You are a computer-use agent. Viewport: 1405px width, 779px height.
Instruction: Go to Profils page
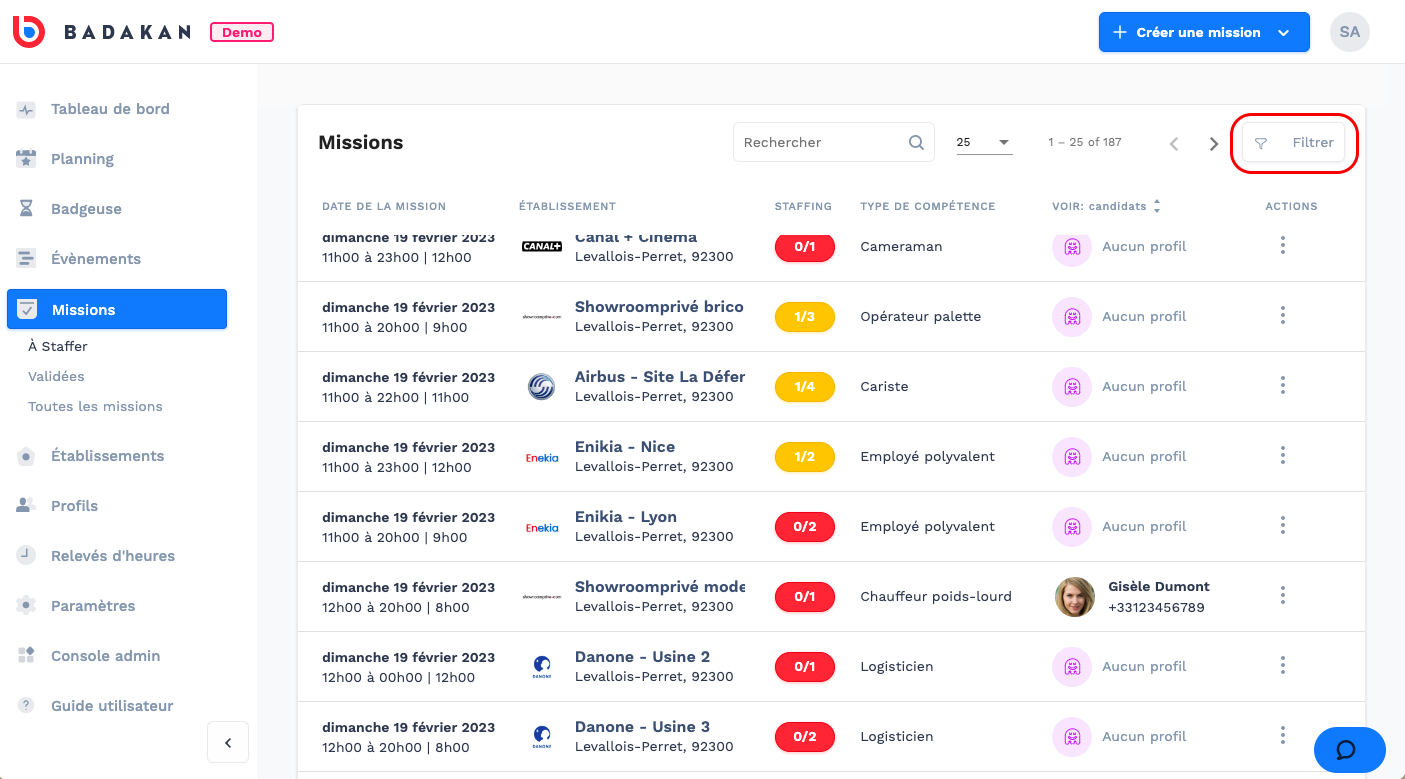74,506
